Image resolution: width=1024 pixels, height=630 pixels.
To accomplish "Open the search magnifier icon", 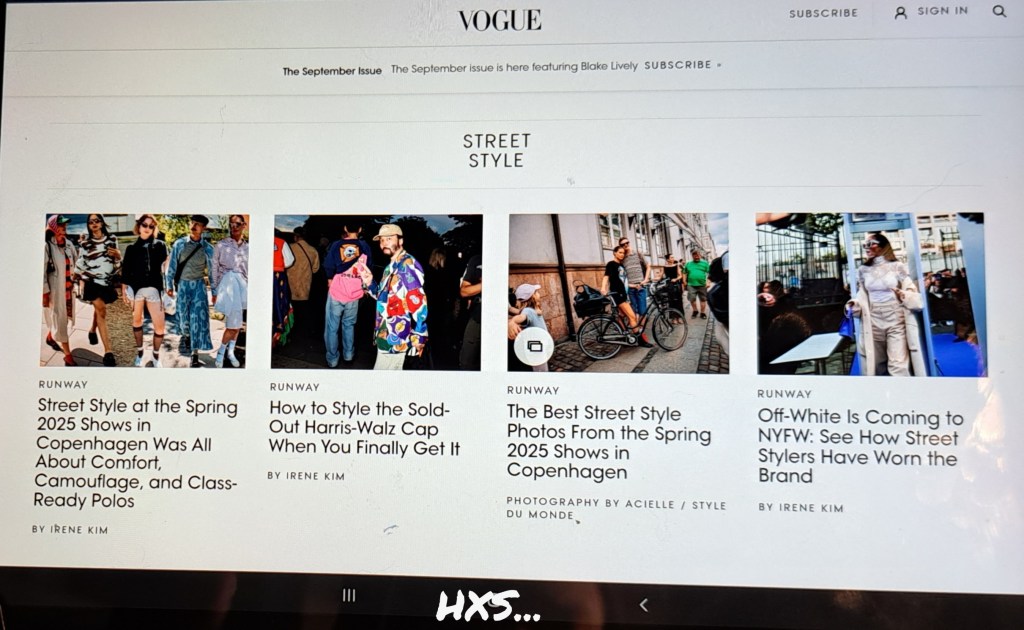I will [999, 11].
